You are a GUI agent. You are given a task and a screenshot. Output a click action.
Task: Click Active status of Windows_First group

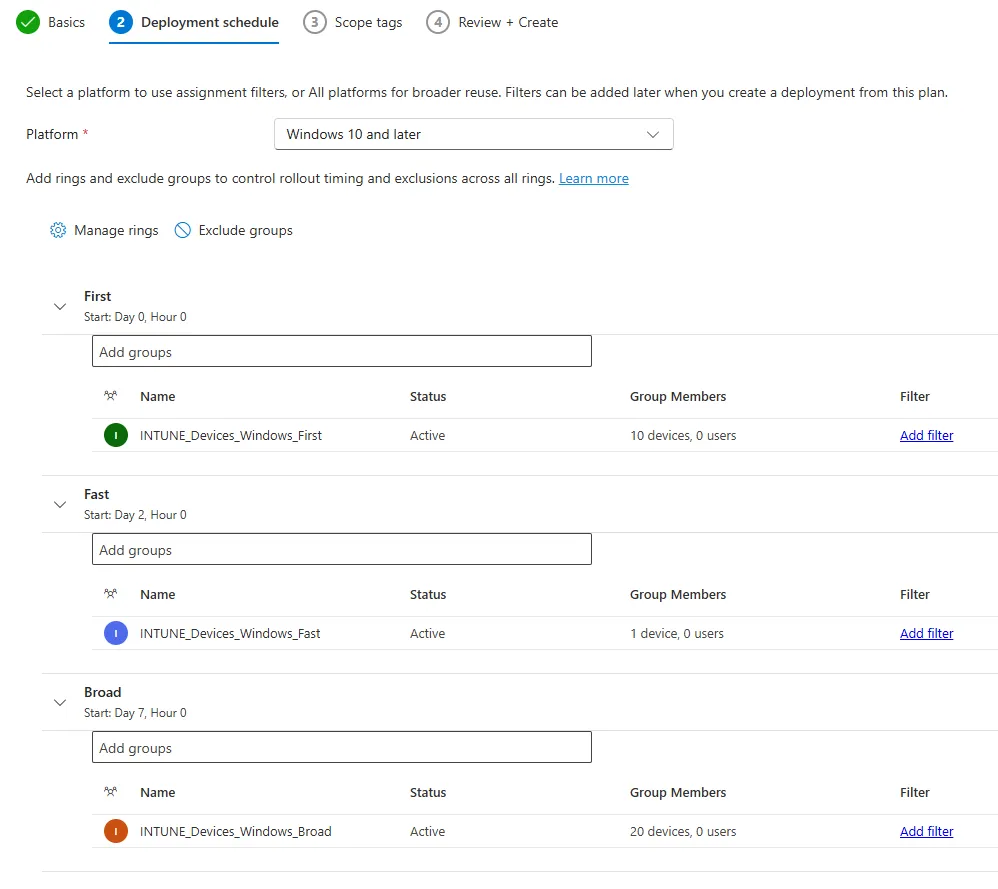point(427,435)
